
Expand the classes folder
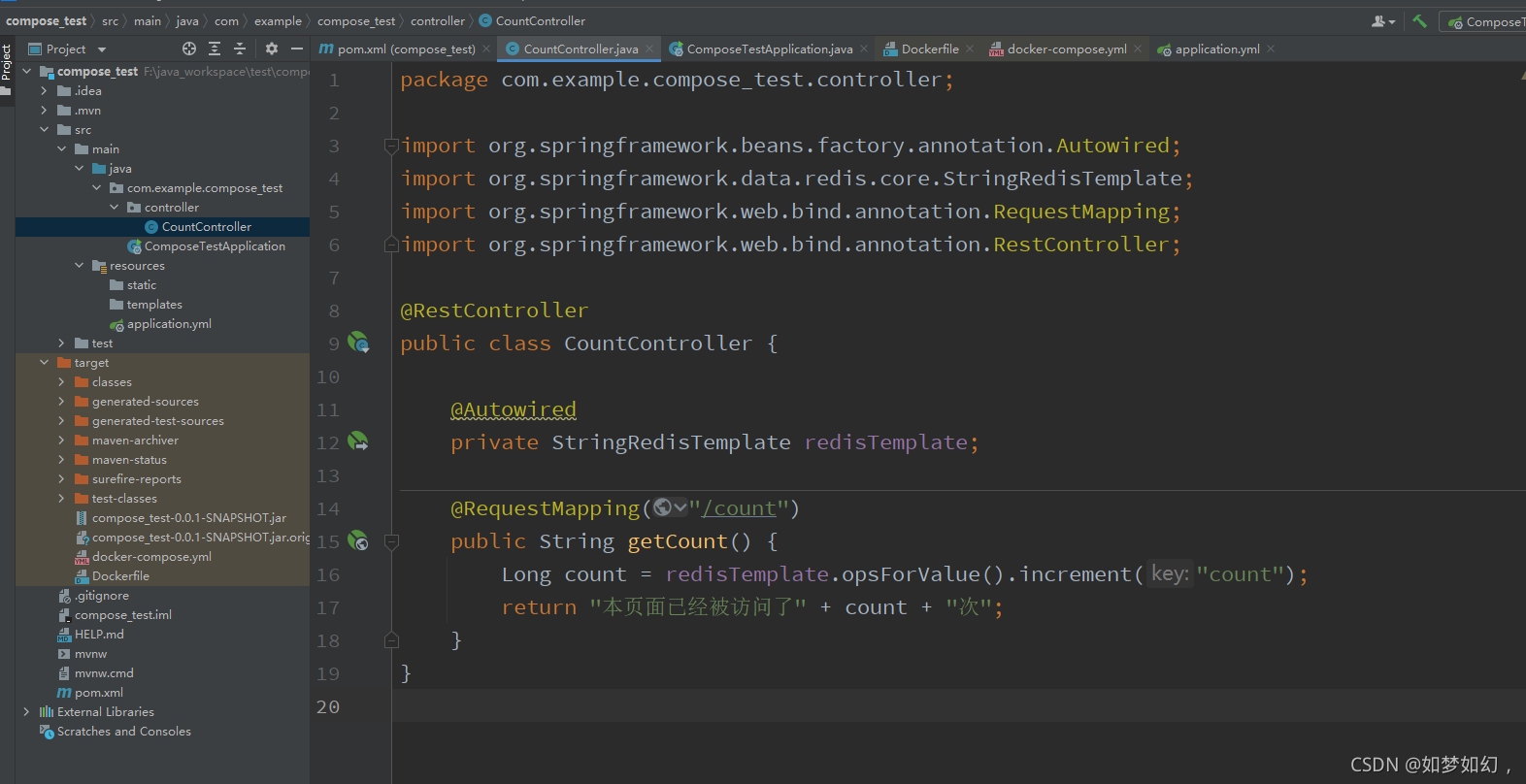tap(61, 382)
